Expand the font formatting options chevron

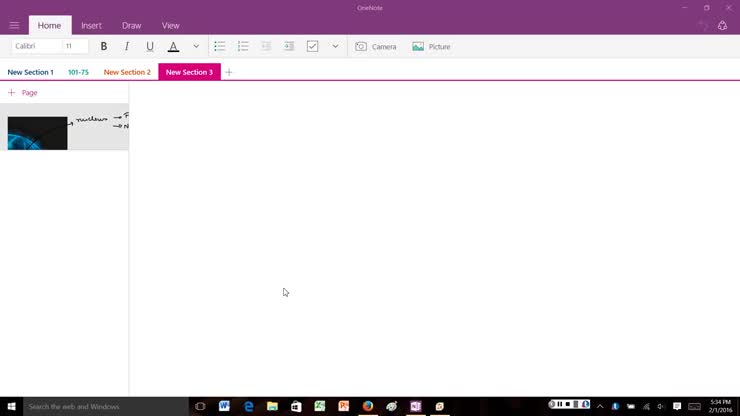tap(196, 46)
